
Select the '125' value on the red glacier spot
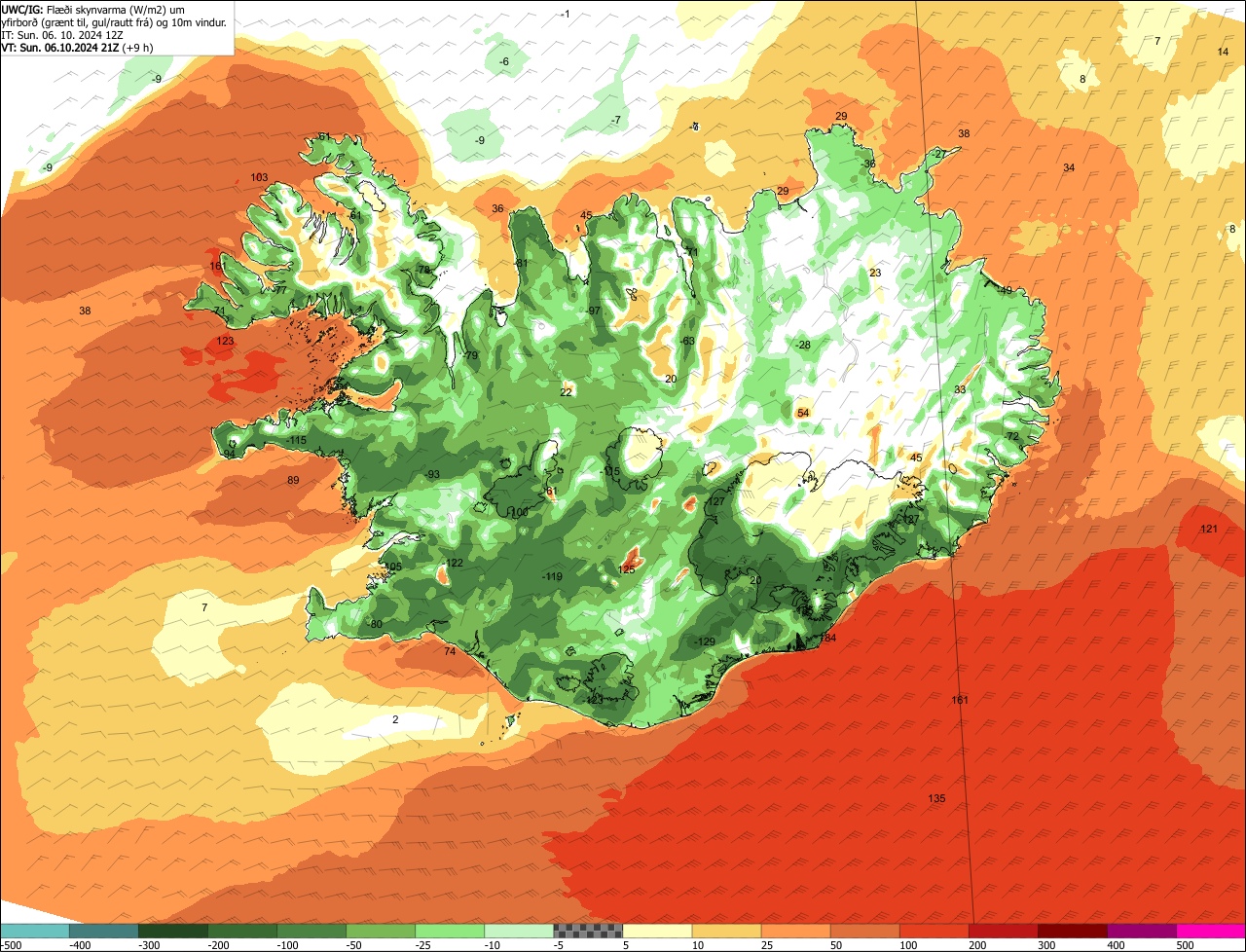tap(627, 569)
